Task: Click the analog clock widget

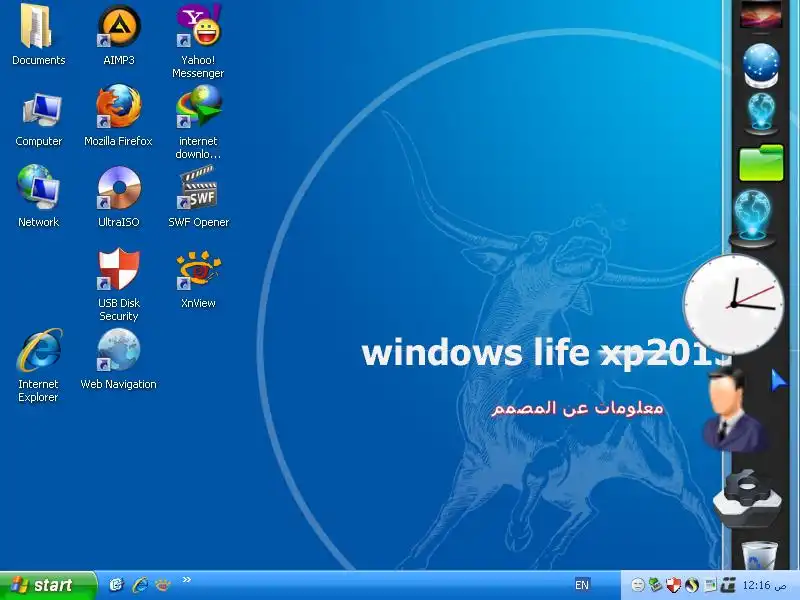Action: (734, 305)
